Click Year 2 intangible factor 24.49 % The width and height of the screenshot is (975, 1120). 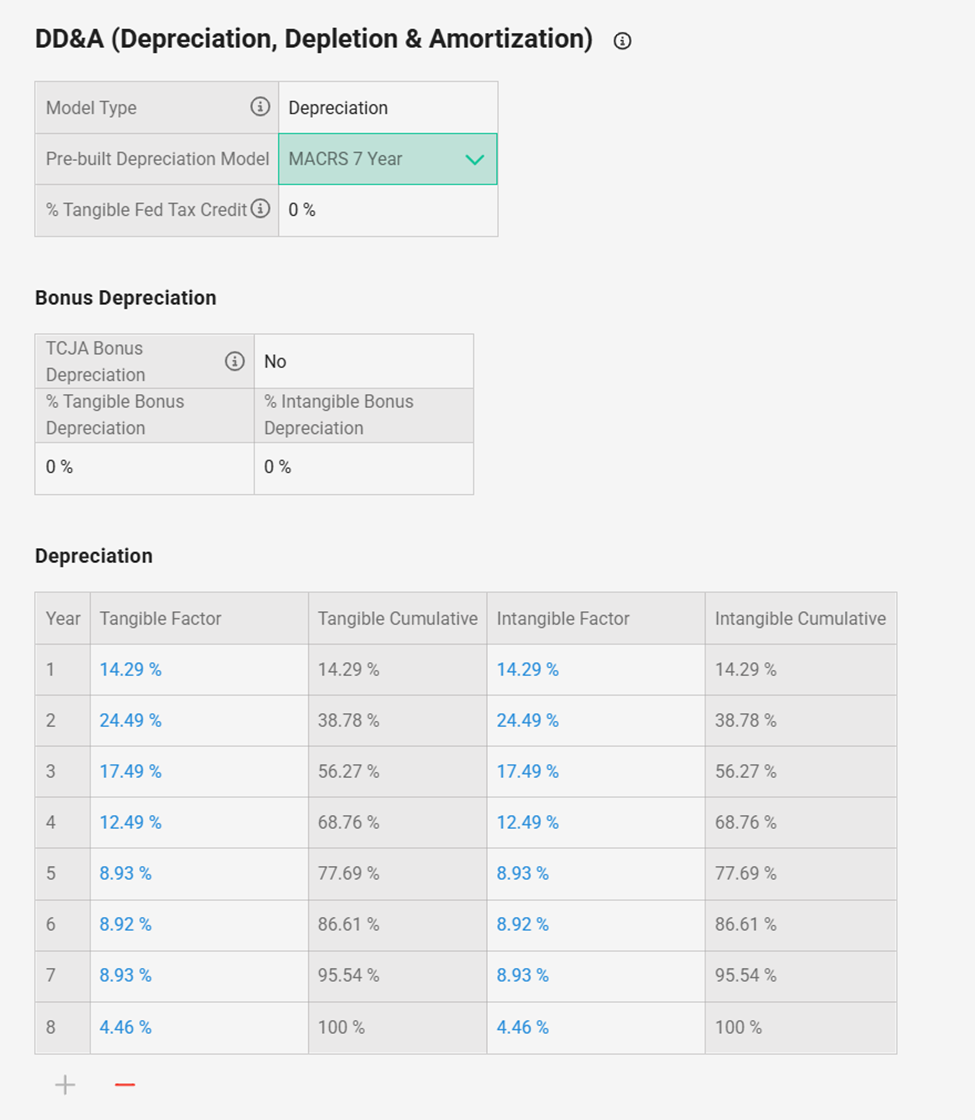528,721
